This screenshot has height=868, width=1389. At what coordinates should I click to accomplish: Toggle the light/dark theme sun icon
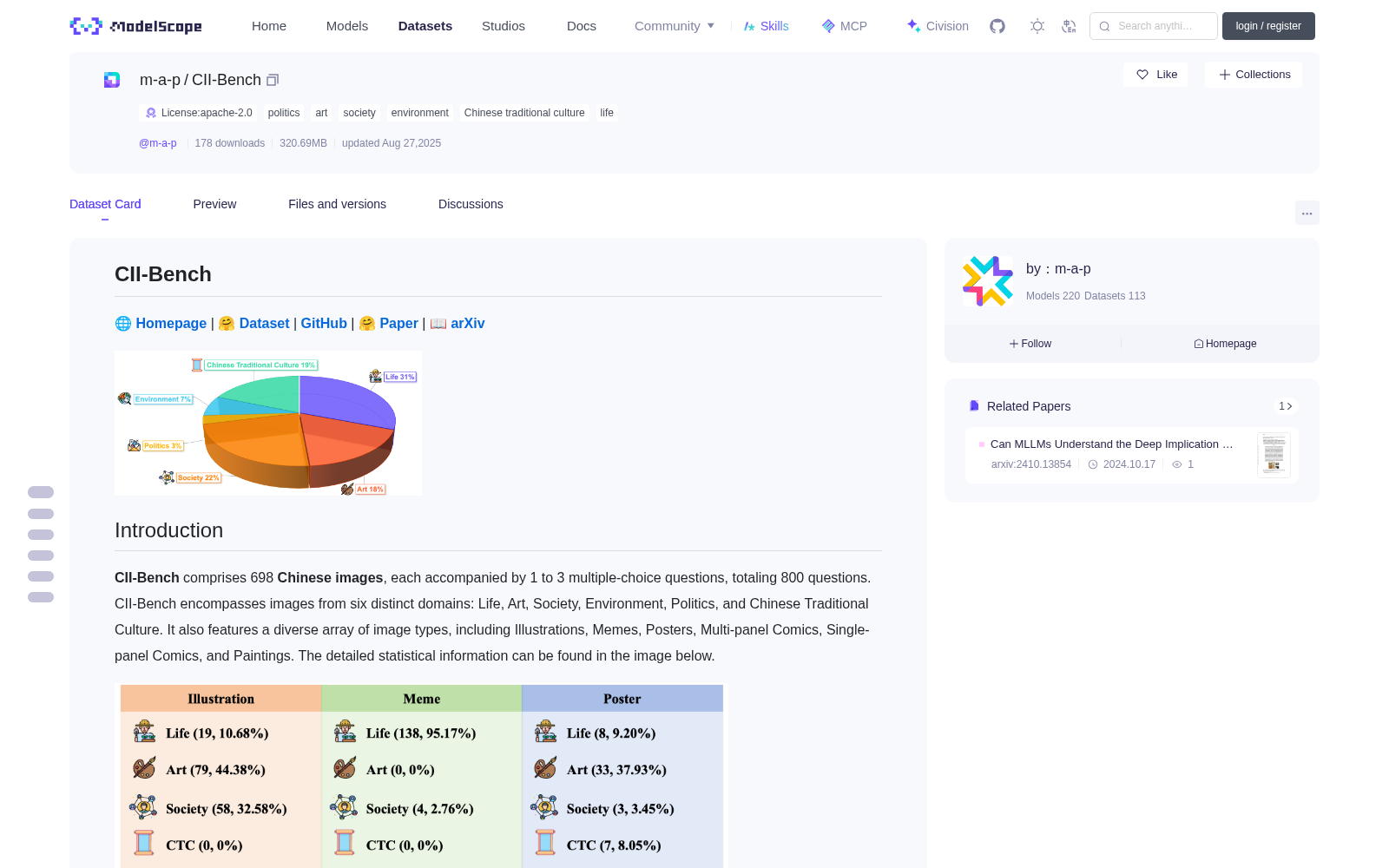click(x=1037, y=26)
